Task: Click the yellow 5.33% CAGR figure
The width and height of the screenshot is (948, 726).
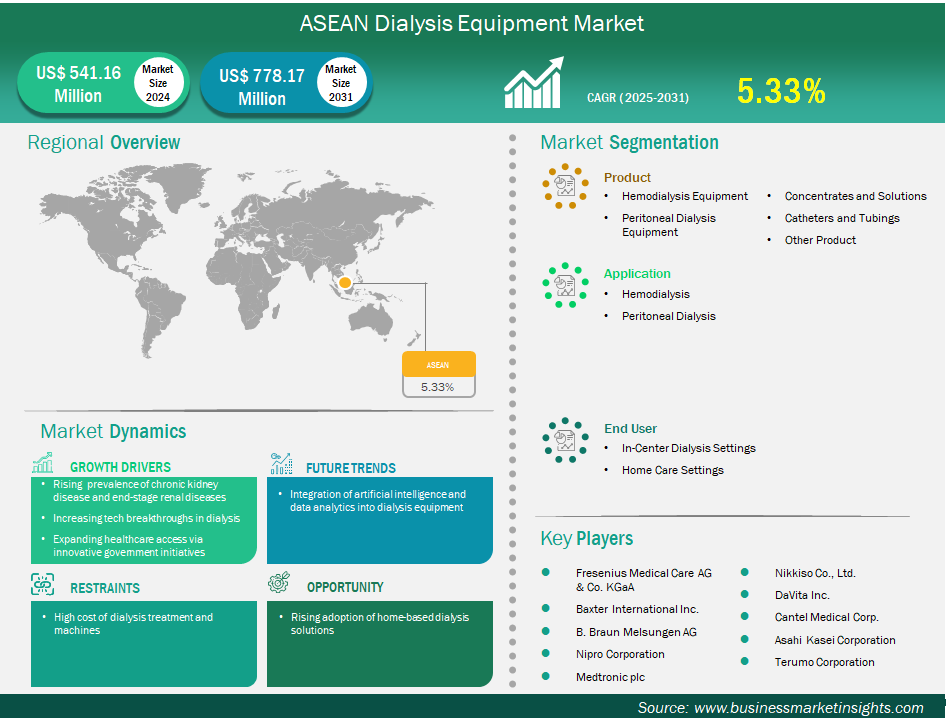Action: pos(781,91)
